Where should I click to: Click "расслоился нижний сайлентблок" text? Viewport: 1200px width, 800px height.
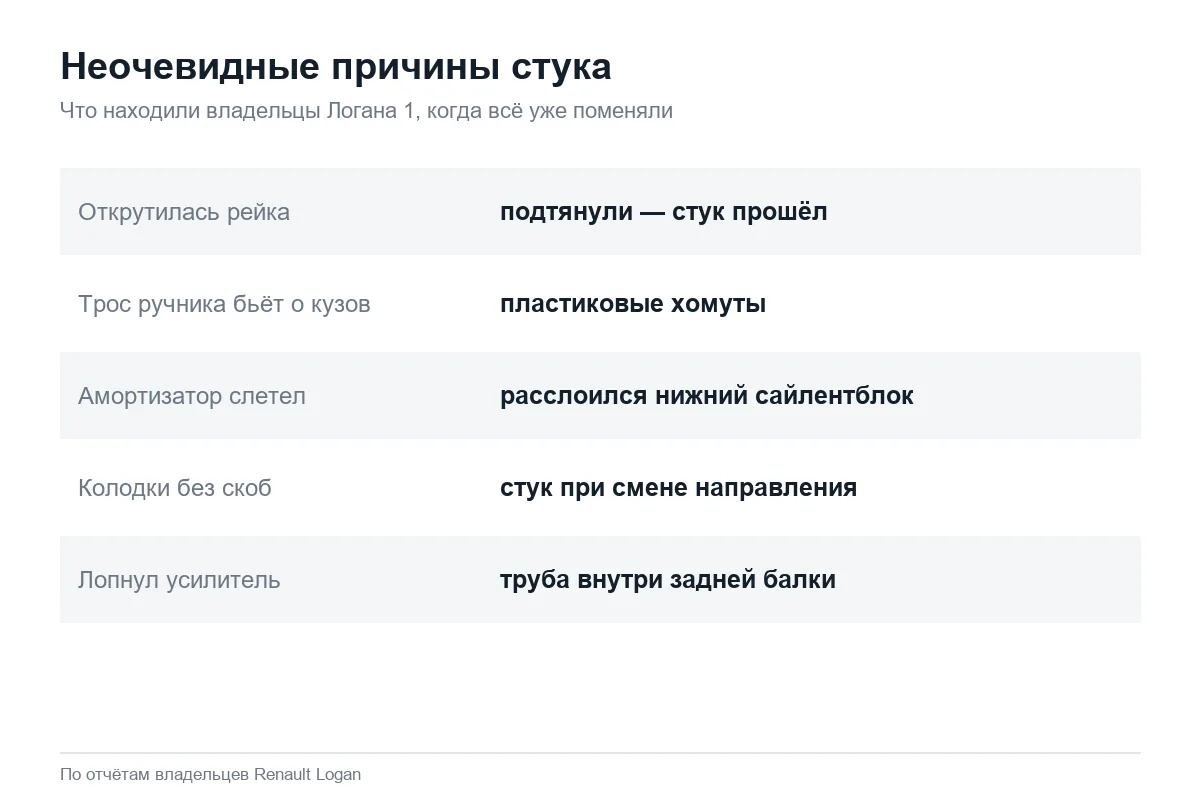707,396
